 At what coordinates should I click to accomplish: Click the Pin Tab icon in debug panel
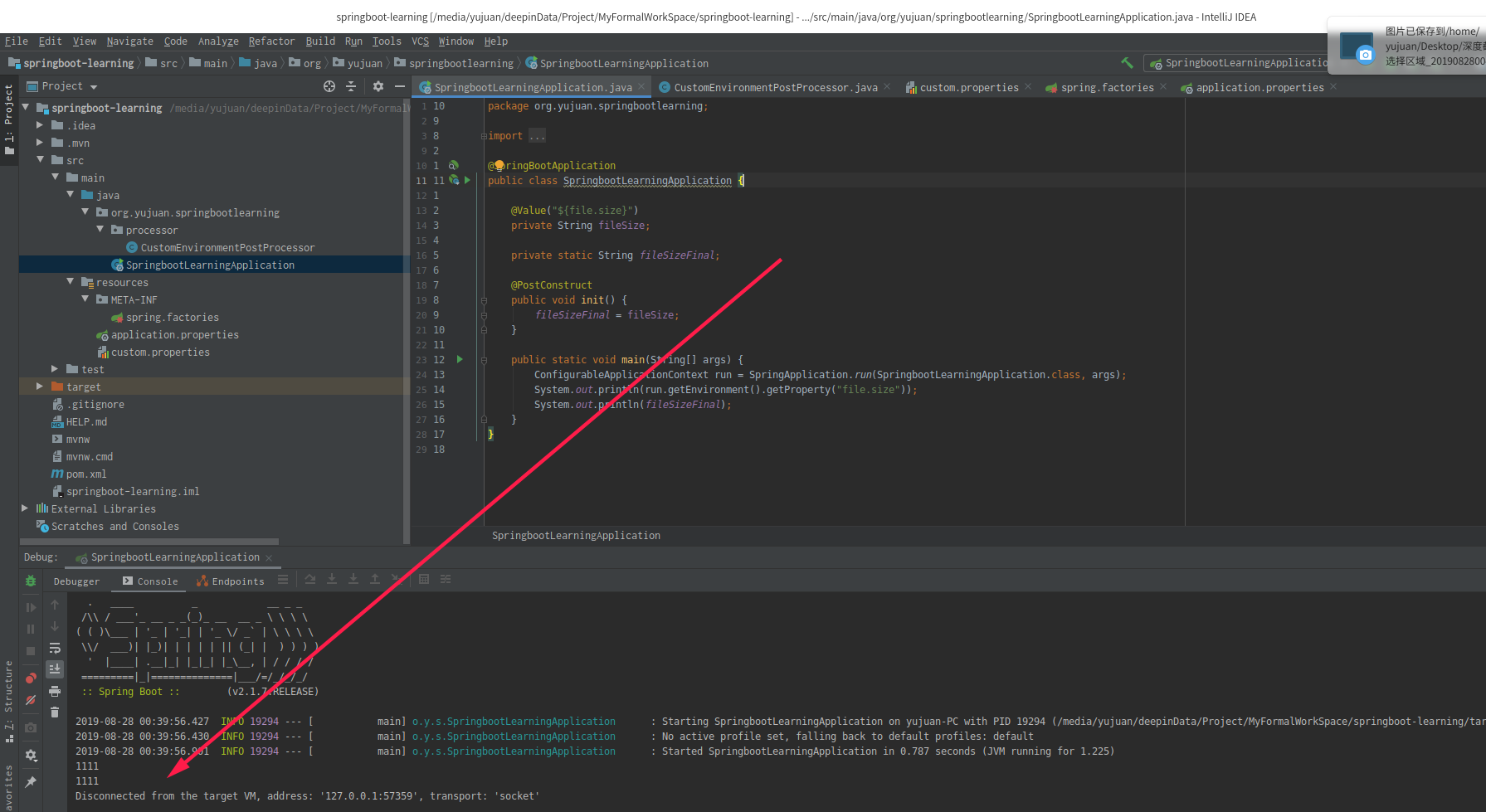click(31, 782)
